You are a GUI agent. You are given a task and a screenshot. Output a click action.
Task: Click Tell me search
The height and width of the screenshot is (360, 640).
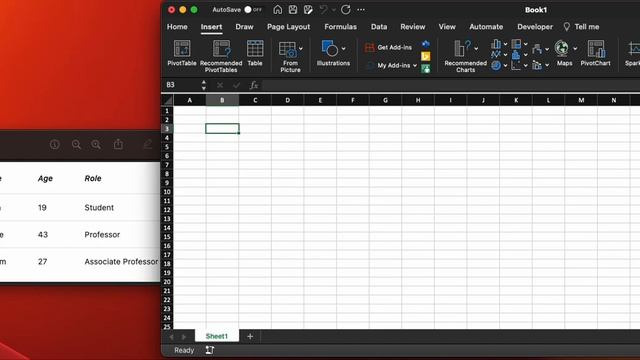point(582,27)
